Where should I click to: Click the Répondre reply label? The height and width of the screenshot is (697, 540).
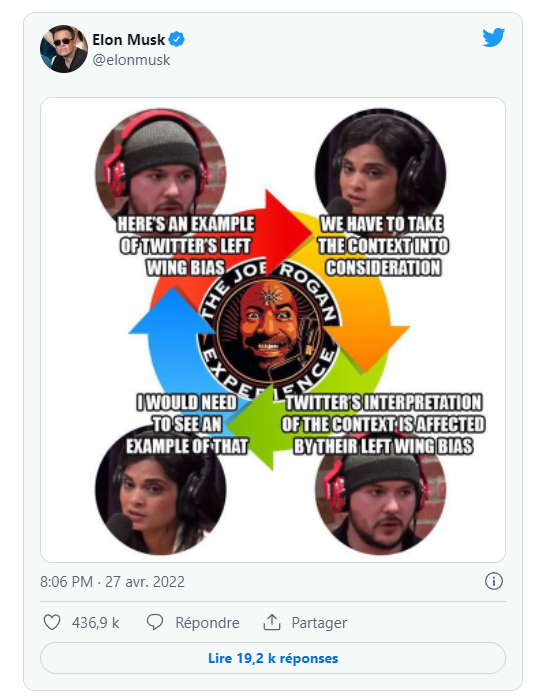(x=207, y=622)
